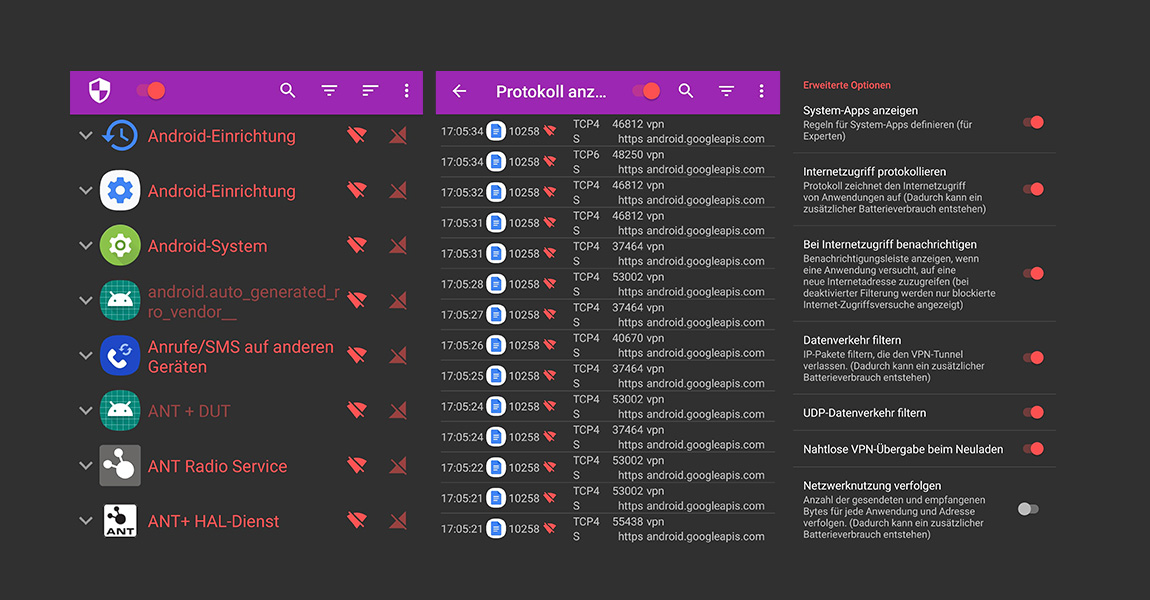Expand the Anrufe/SMS auf anderen Geräten row

tap(86, 356)
